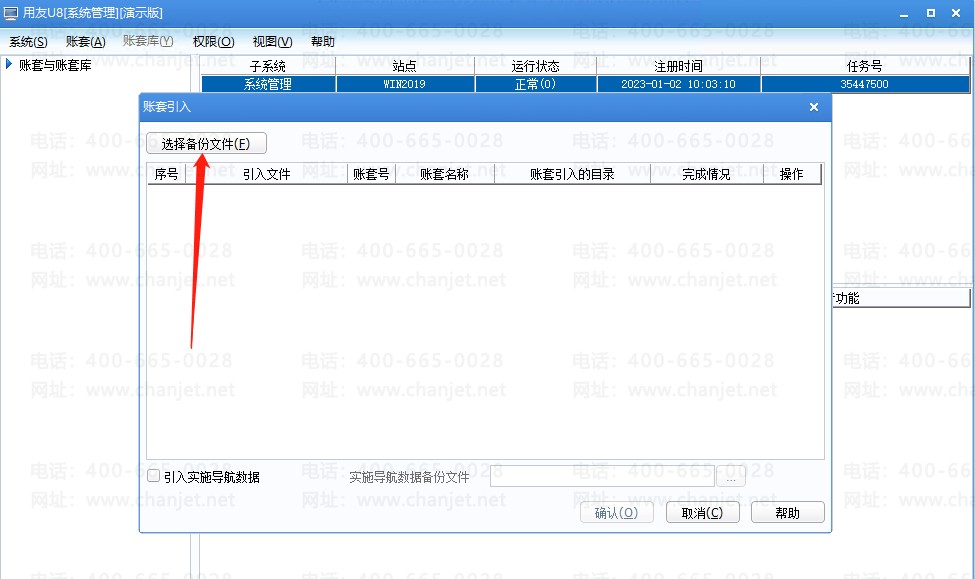Image resolution: width=975 pixels, height=579 pixels.
Task: Enable the 引入实施导航数据 checkbox
Action: (x=154, y=476)
